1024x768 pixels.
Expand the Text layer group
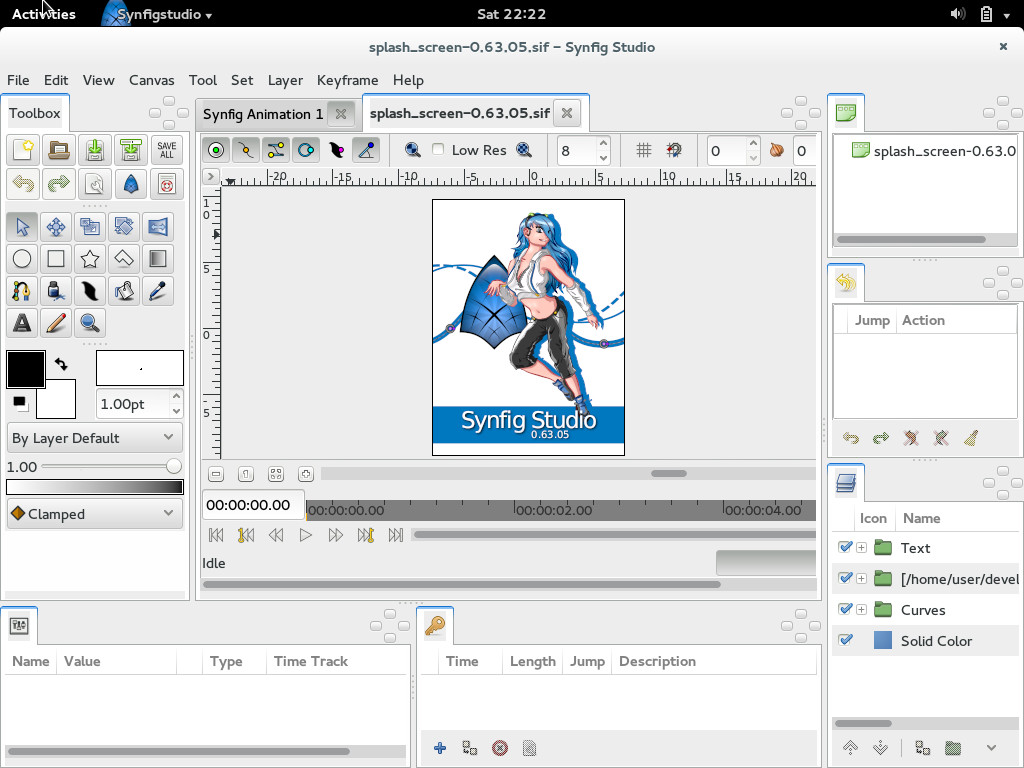tap(861, 548)
